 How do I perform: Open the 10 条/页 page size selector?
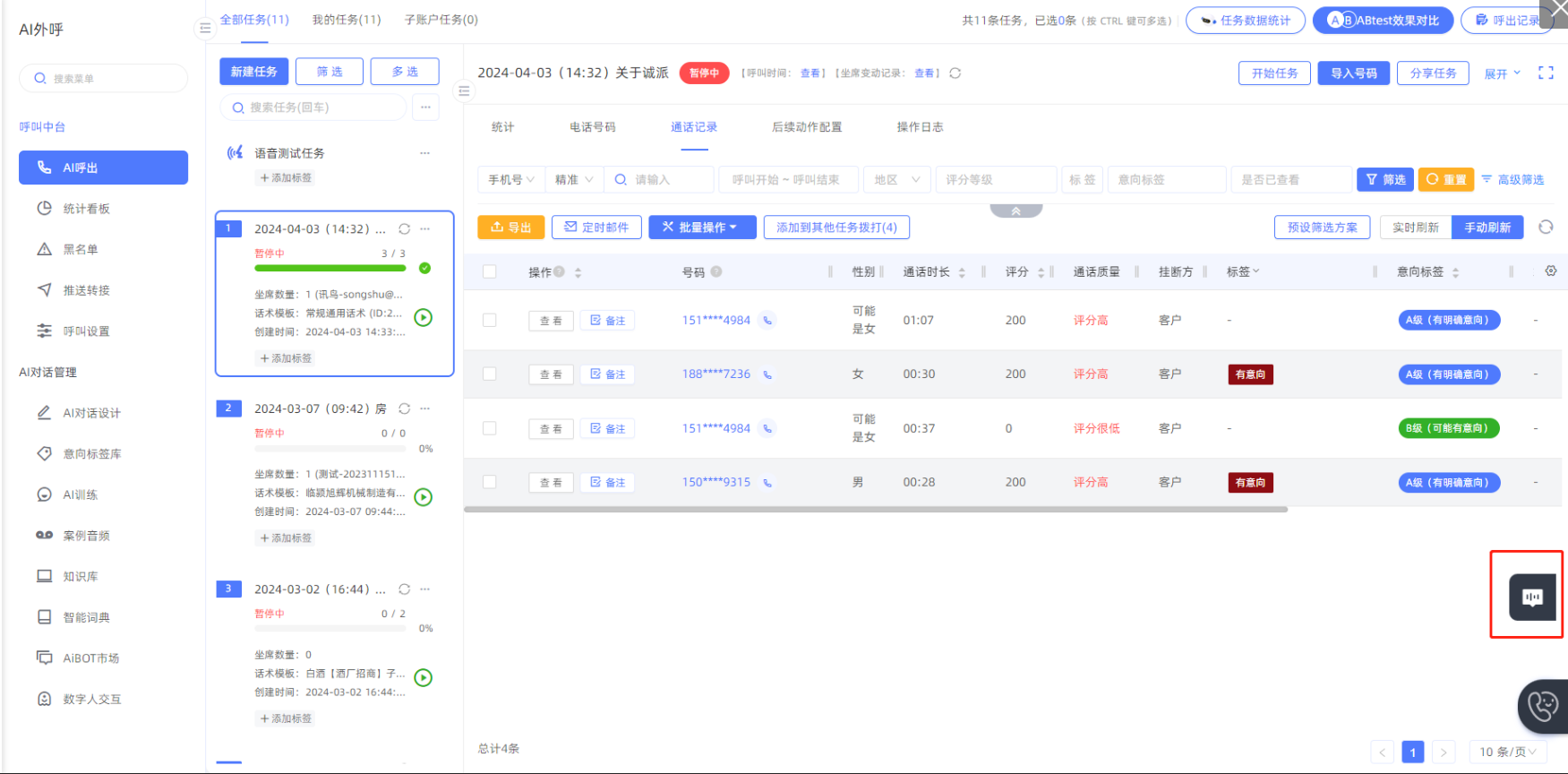(1507, 752)
